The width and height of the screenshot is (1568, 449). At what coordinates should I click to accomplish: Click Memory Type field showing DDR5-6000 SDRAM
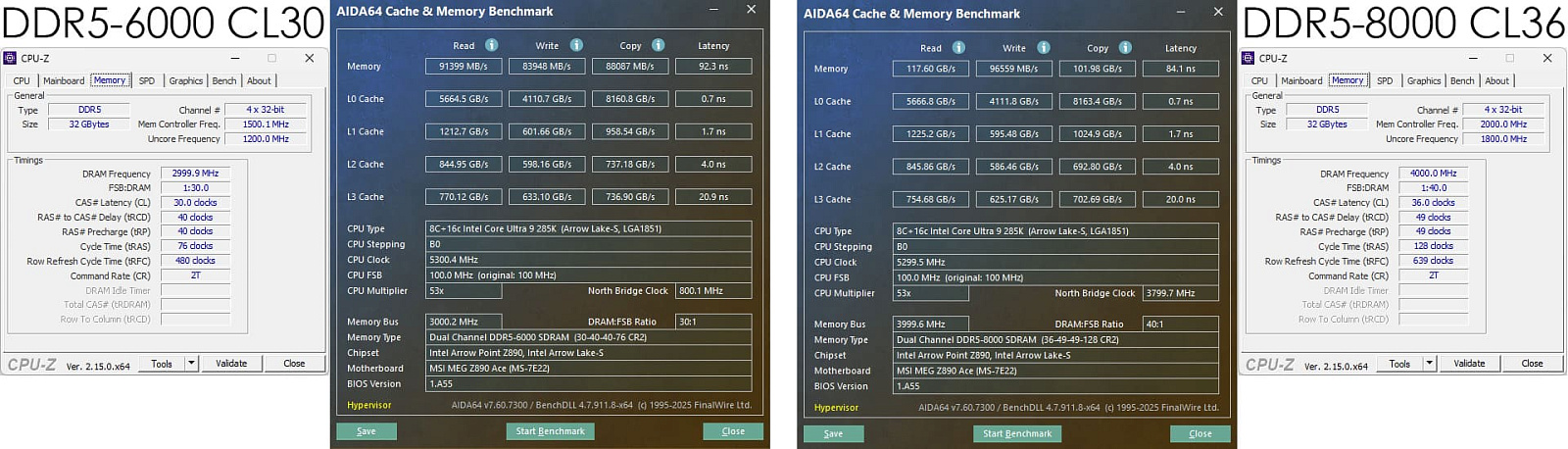click(588, 337)
